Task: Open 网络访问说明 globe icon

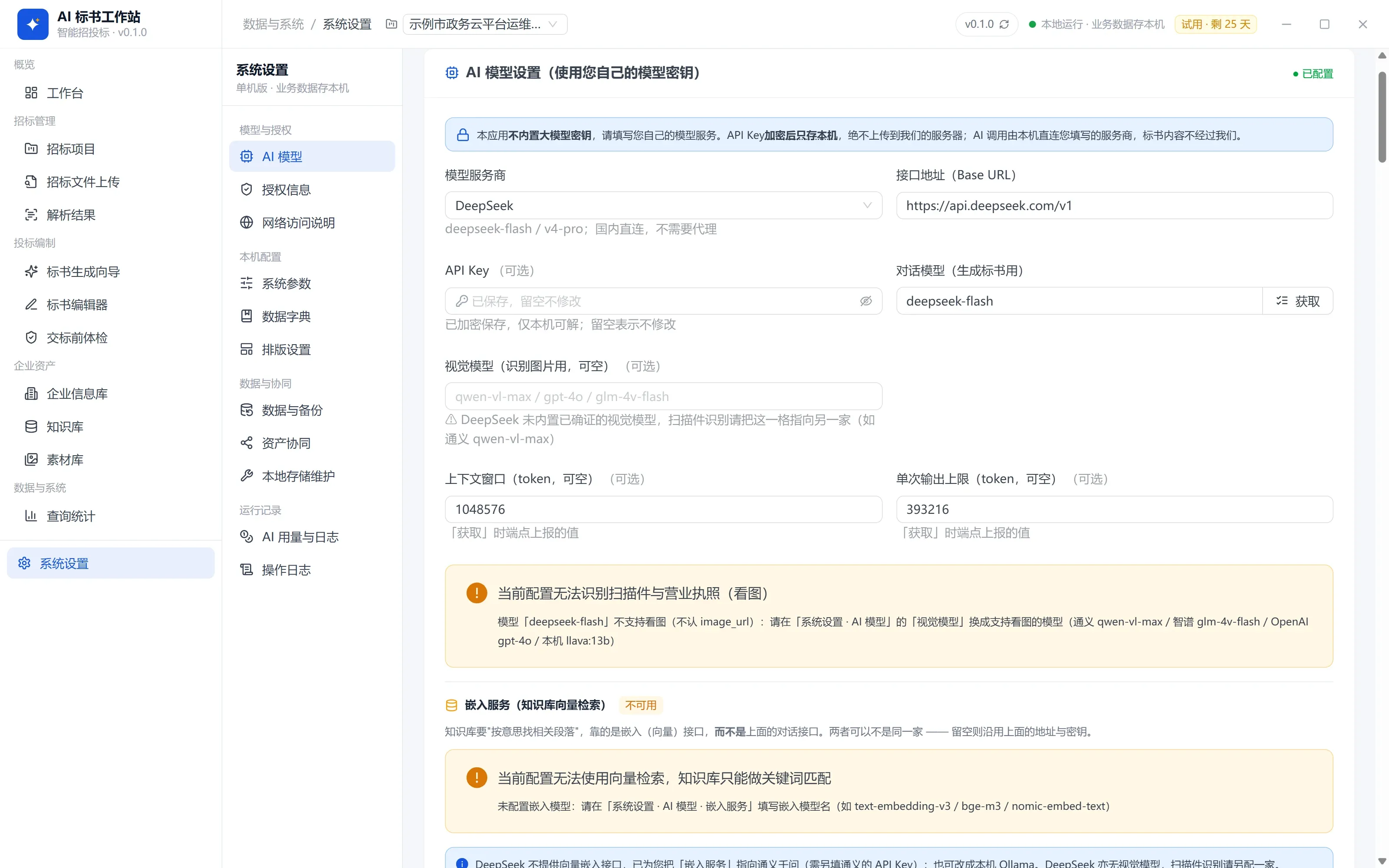Action: [x=246, y=223]
